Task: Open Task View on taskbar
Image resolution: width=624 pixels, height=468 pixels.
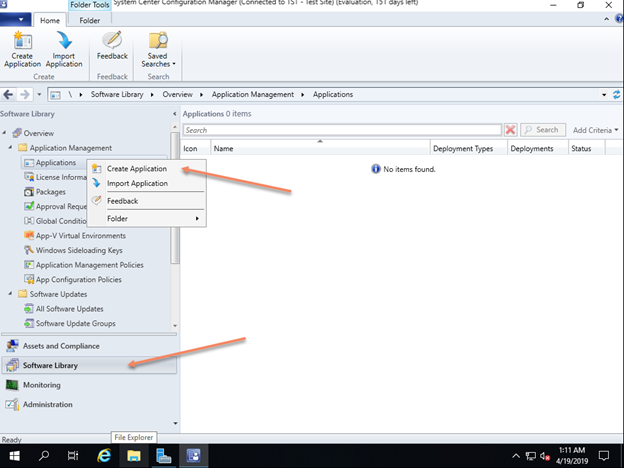Action: tap(73, 456)
